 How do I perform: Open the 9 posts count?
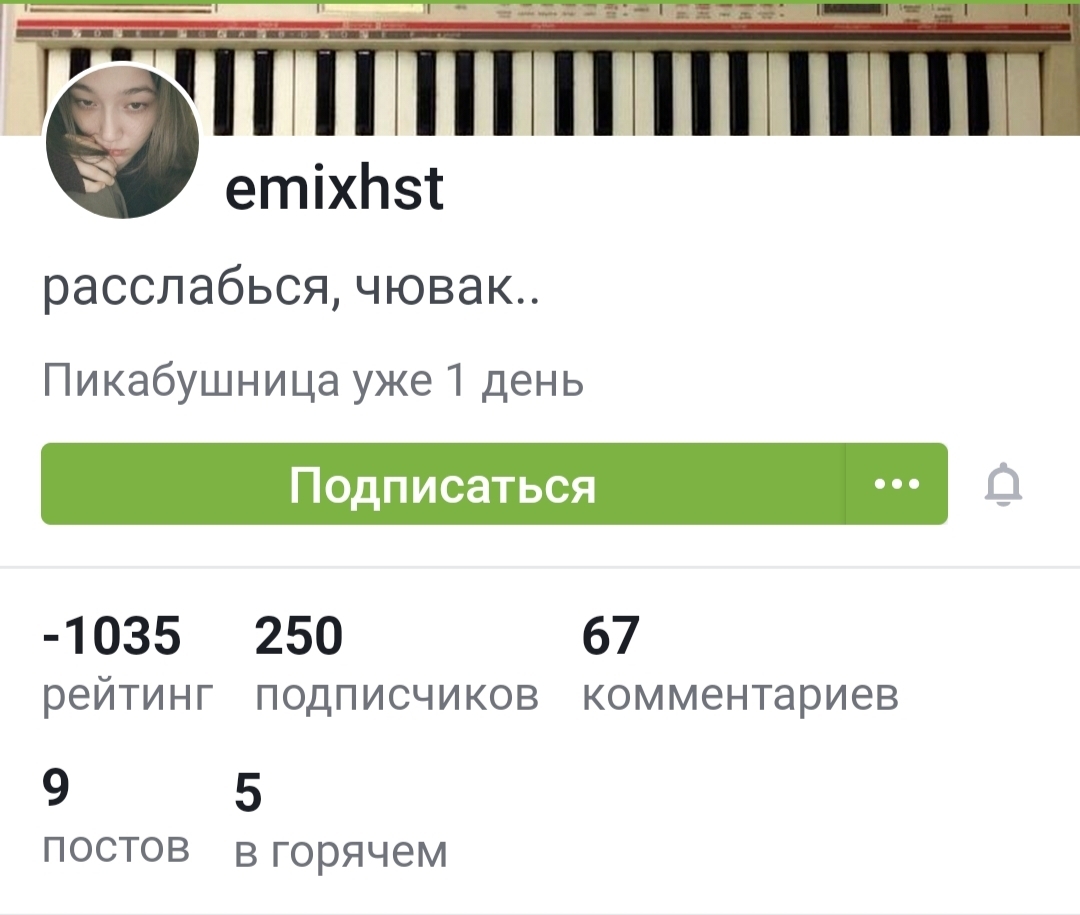click(x=56, y=788)
